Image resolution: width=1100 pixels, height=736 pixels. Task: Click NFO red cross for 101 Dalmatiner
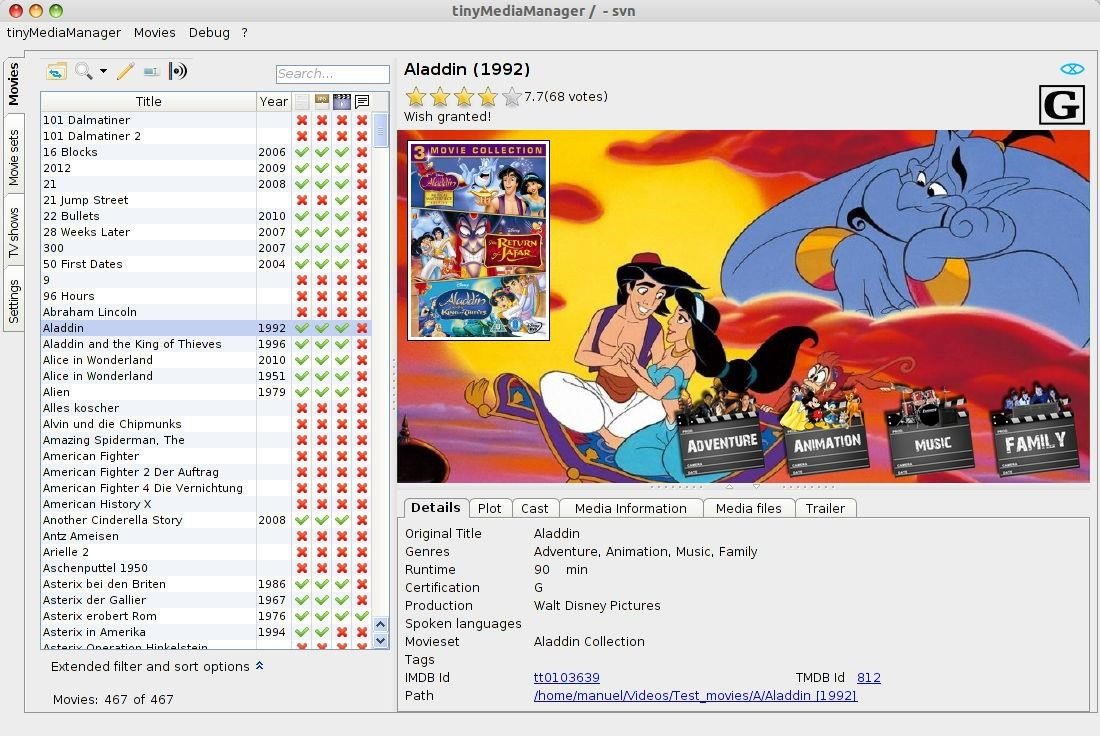pyautogui.click(x=302, y=120)
